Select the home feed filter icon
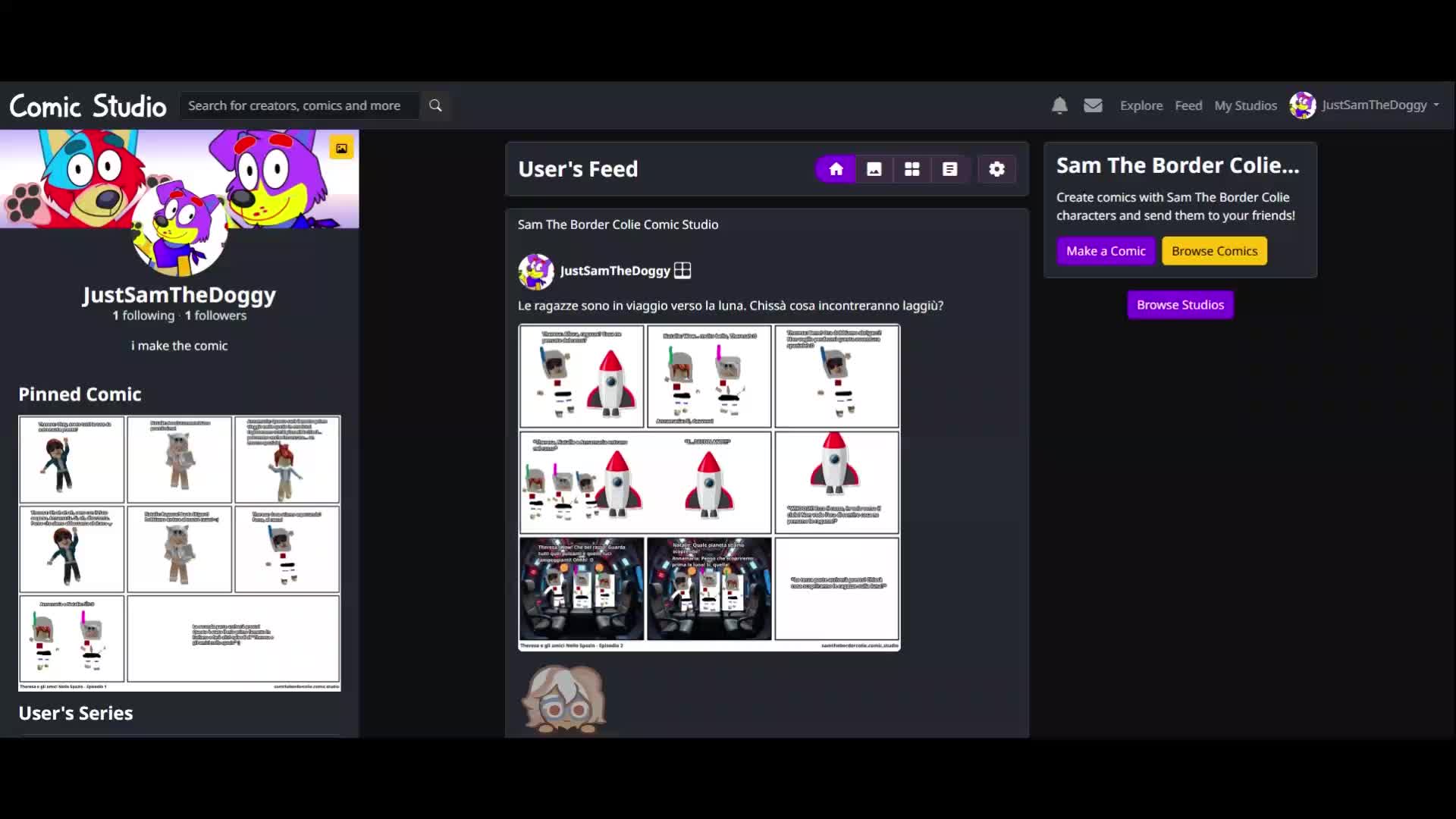The width and height of the screenshot is (1456, 819). pos(836,169)
